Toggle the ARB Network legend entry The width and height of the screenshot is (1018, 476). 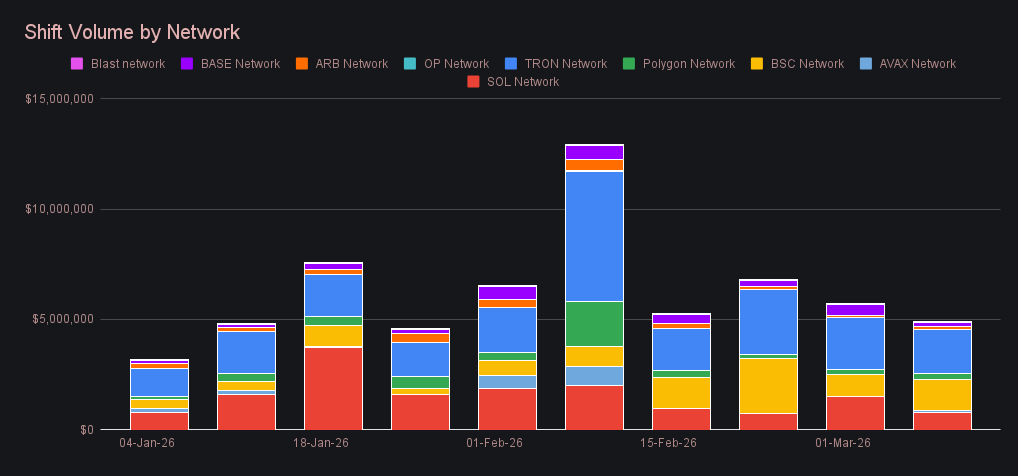coord(351,64)
